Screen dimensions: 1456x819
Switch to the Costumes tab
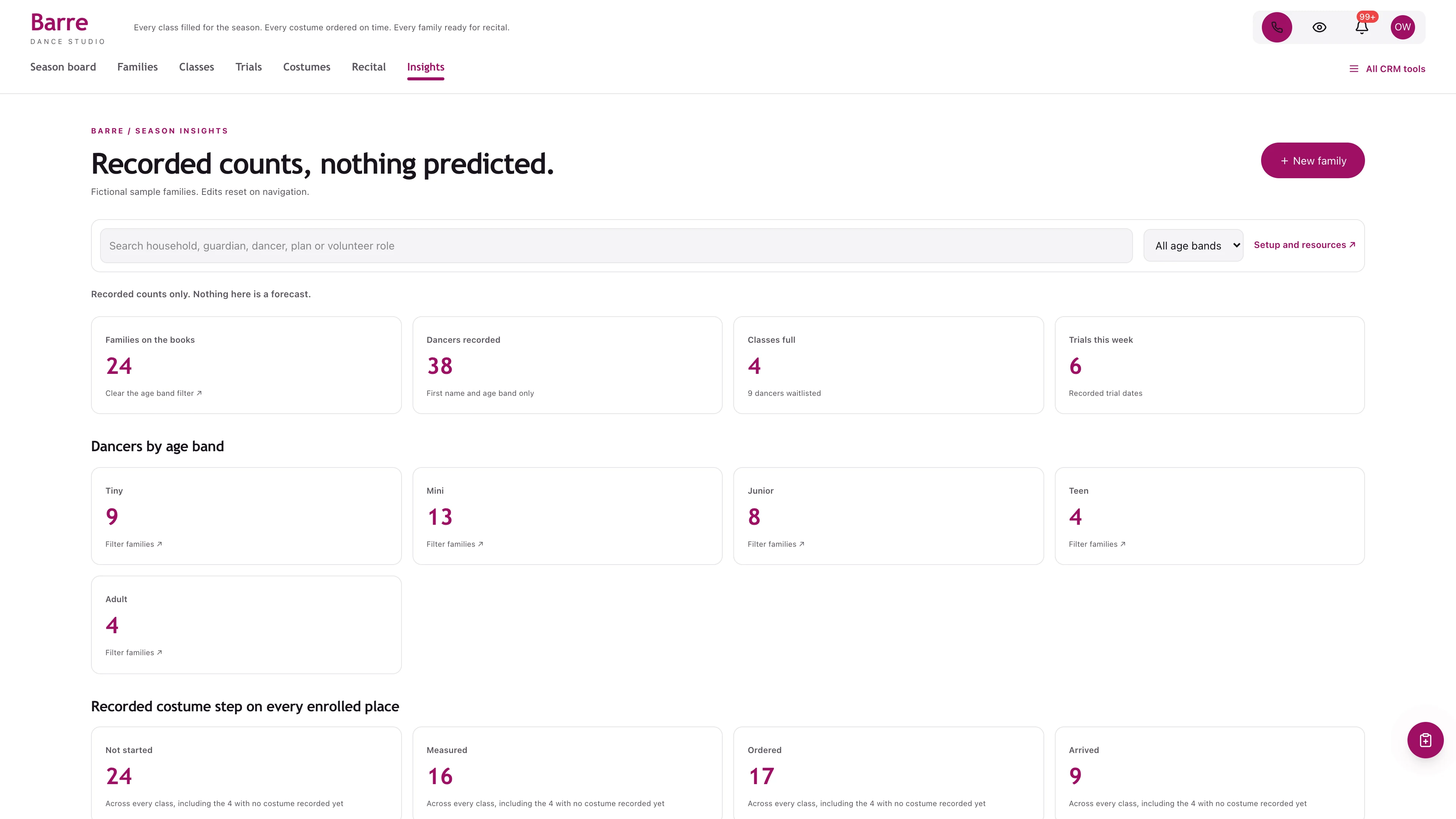(306, 67)
